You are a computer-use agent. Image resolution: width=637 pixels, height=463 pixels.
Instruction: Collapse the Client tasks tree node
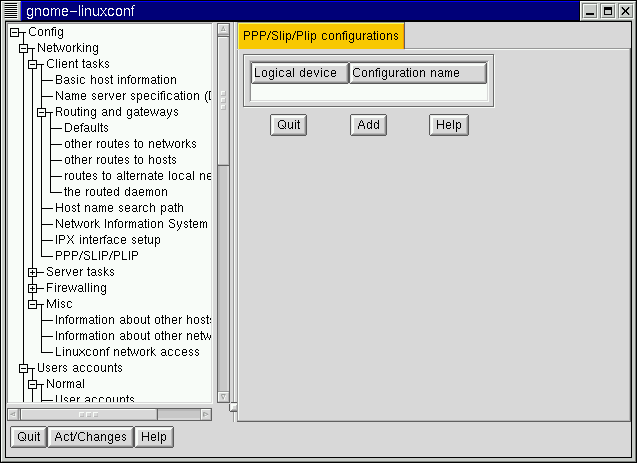point(33,64)
